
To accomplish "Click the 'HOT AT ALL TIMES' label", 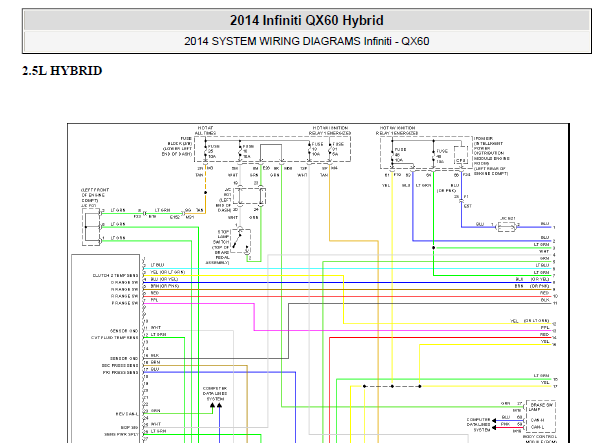I will [205, 130].
